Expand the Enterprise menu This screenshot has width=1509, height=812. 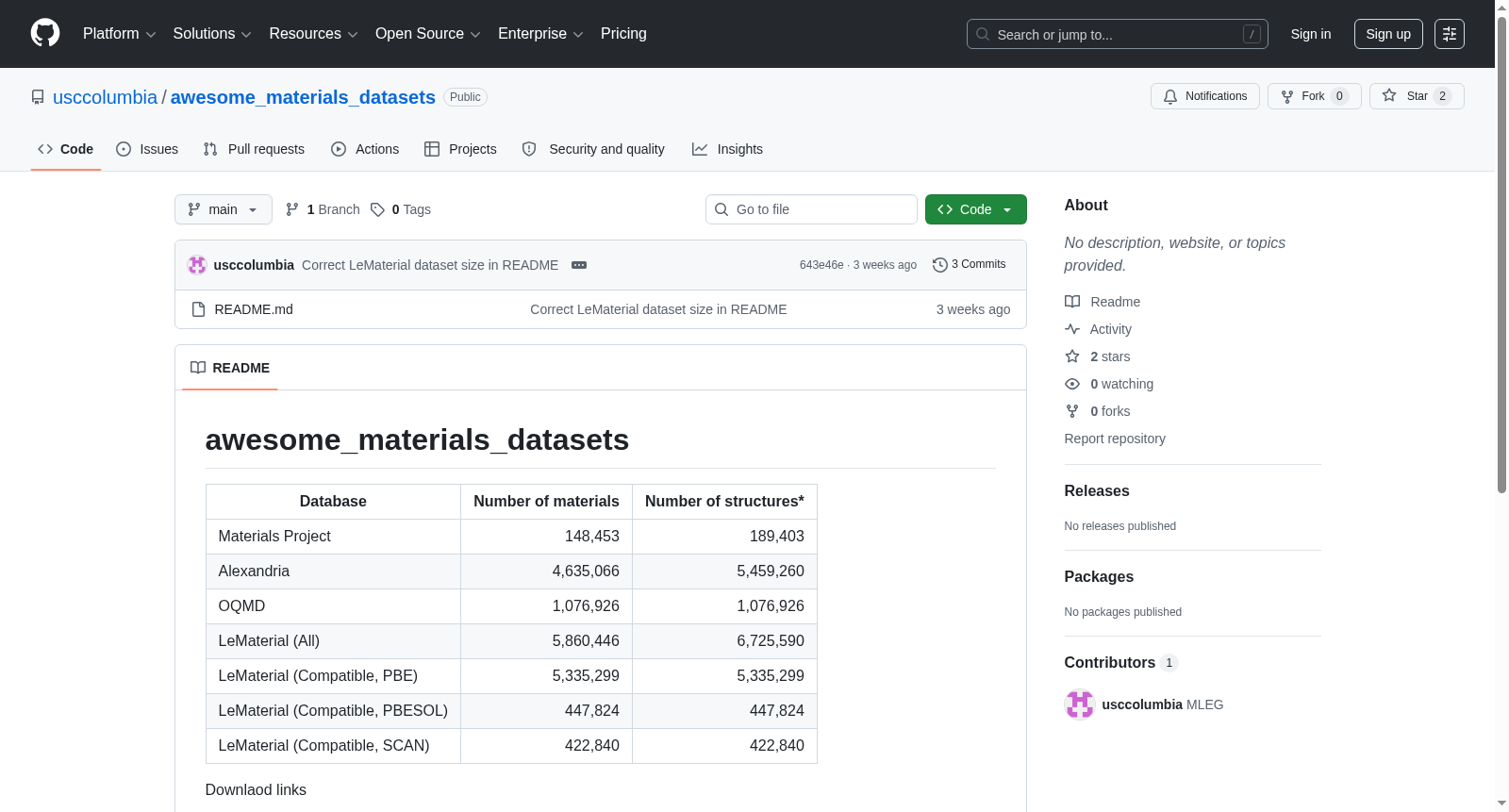tap(540, 34)
